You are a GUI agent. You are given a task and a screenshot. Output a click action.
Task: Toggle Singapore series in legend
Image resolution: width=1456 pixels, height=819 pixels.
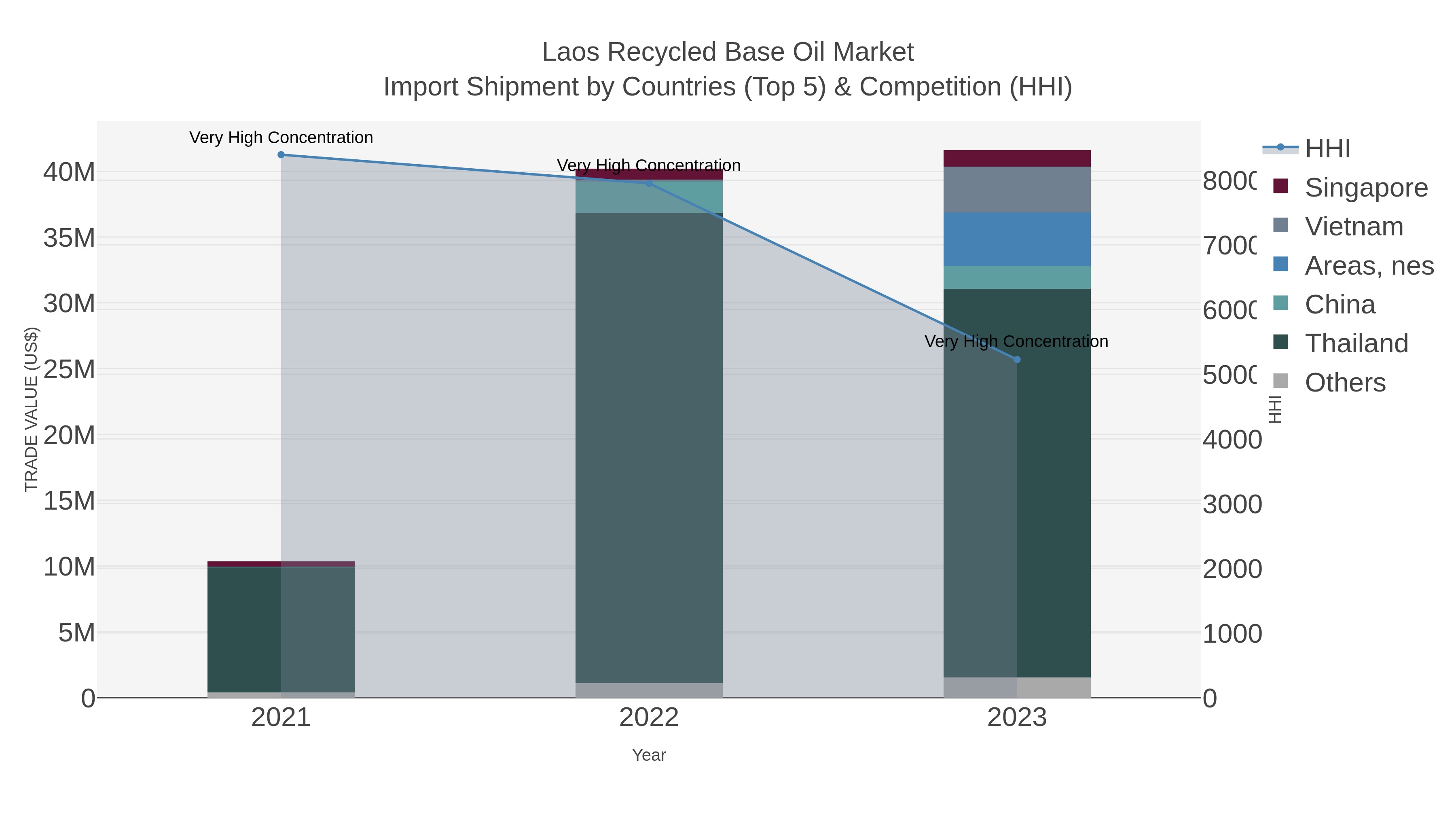(1350, 187)
